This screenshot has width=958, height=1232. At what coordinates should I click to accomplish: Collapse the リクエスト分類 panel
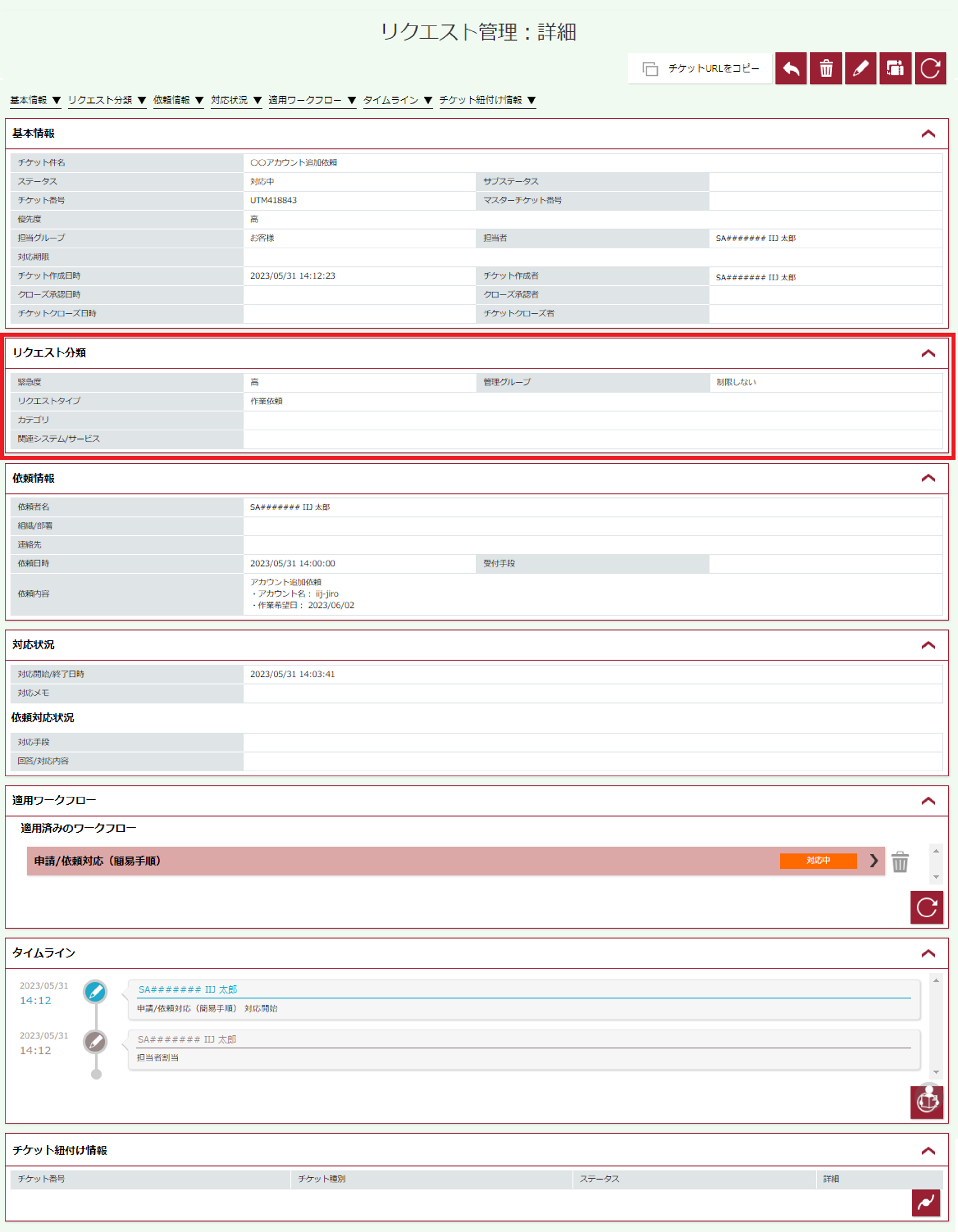(928, 354)
